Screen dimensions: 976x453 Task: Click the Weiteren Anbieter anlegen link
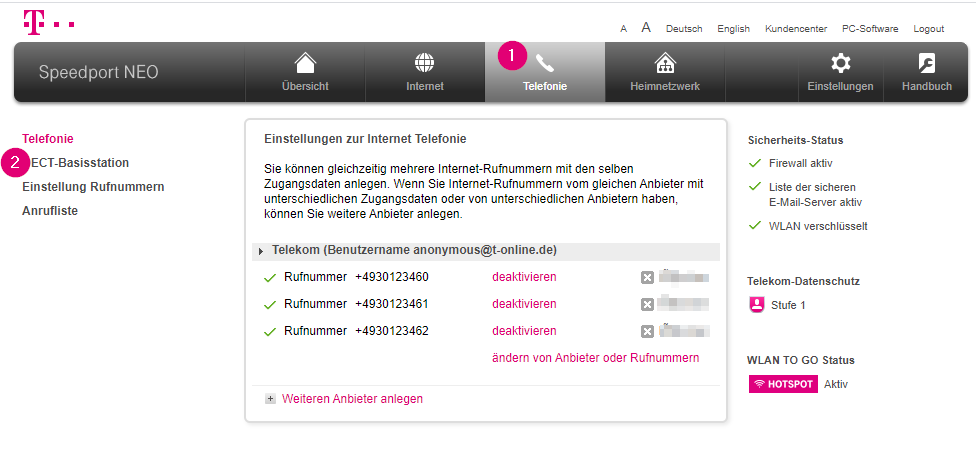(x=352, y=399)
